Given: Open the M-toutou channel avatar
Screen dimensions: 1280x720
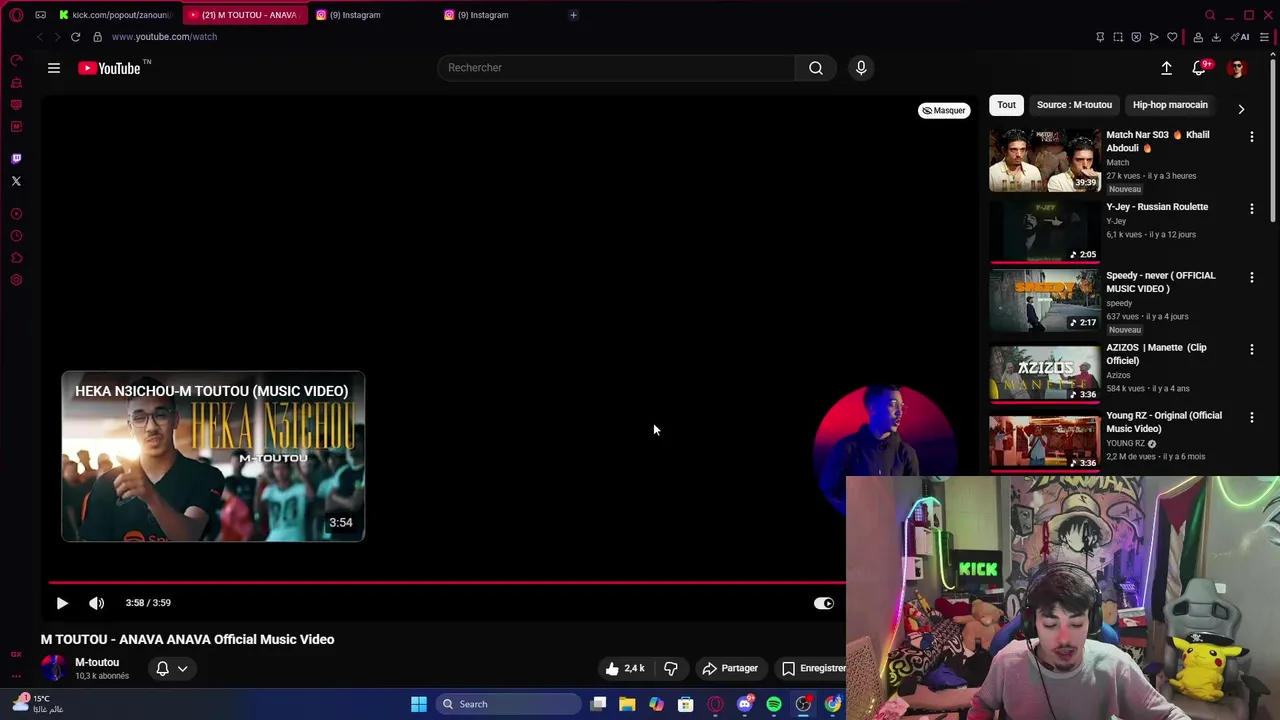Looking at the screenshot, I should [53, 668].
